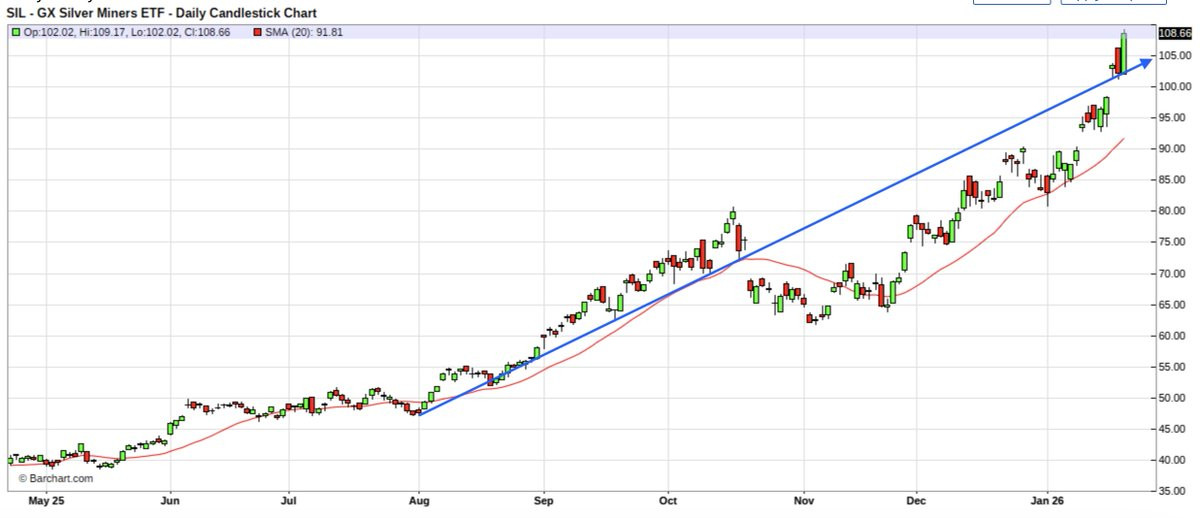The height and width of the screenshot is (518, 1200).
Task: Click the black 108.66 current price label
Action: pyautogui.click(x=1174, y=32)
